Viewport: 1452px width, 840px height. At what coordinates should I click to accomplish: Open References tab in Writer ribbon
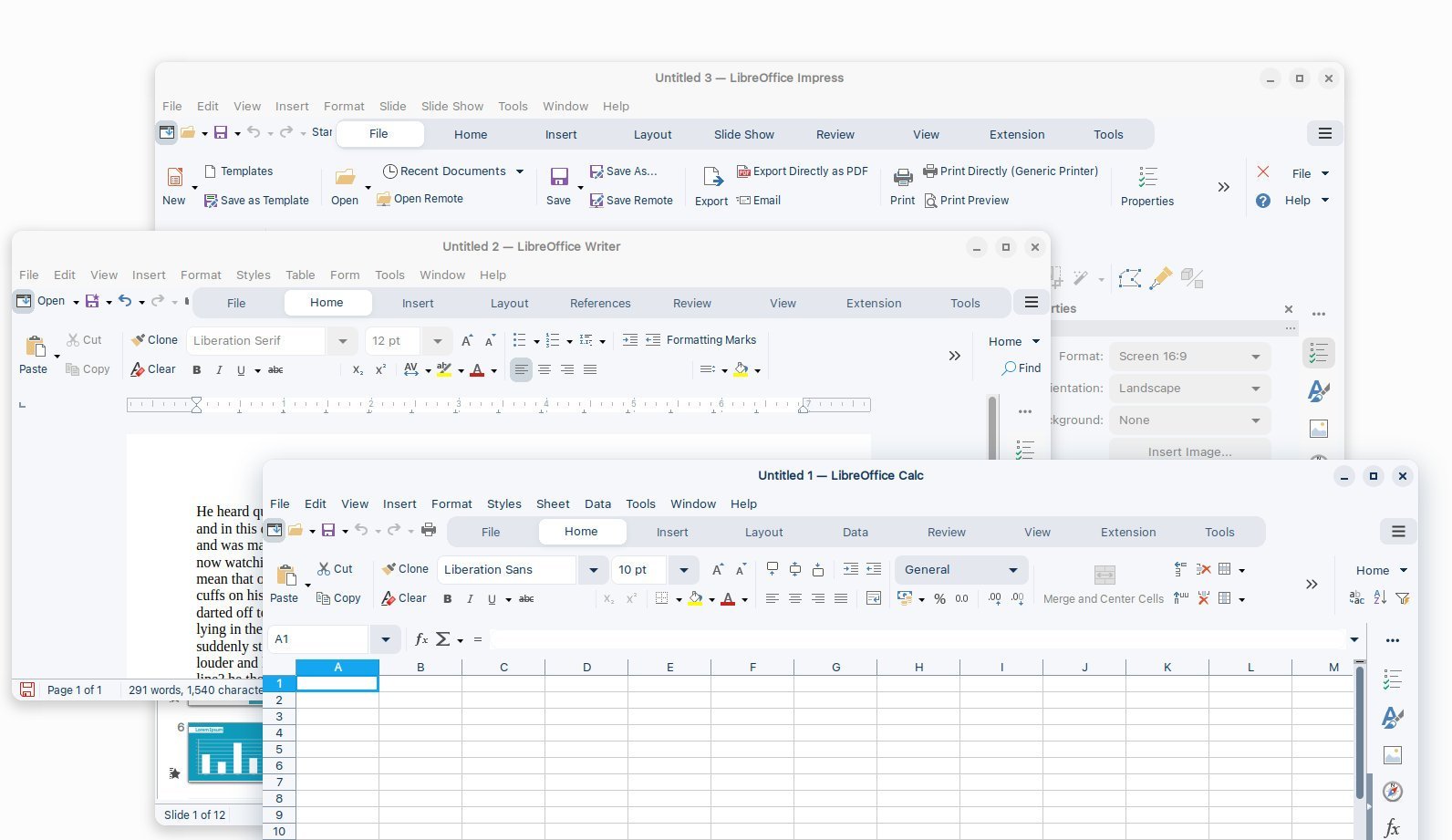click(x=600, y=304)
